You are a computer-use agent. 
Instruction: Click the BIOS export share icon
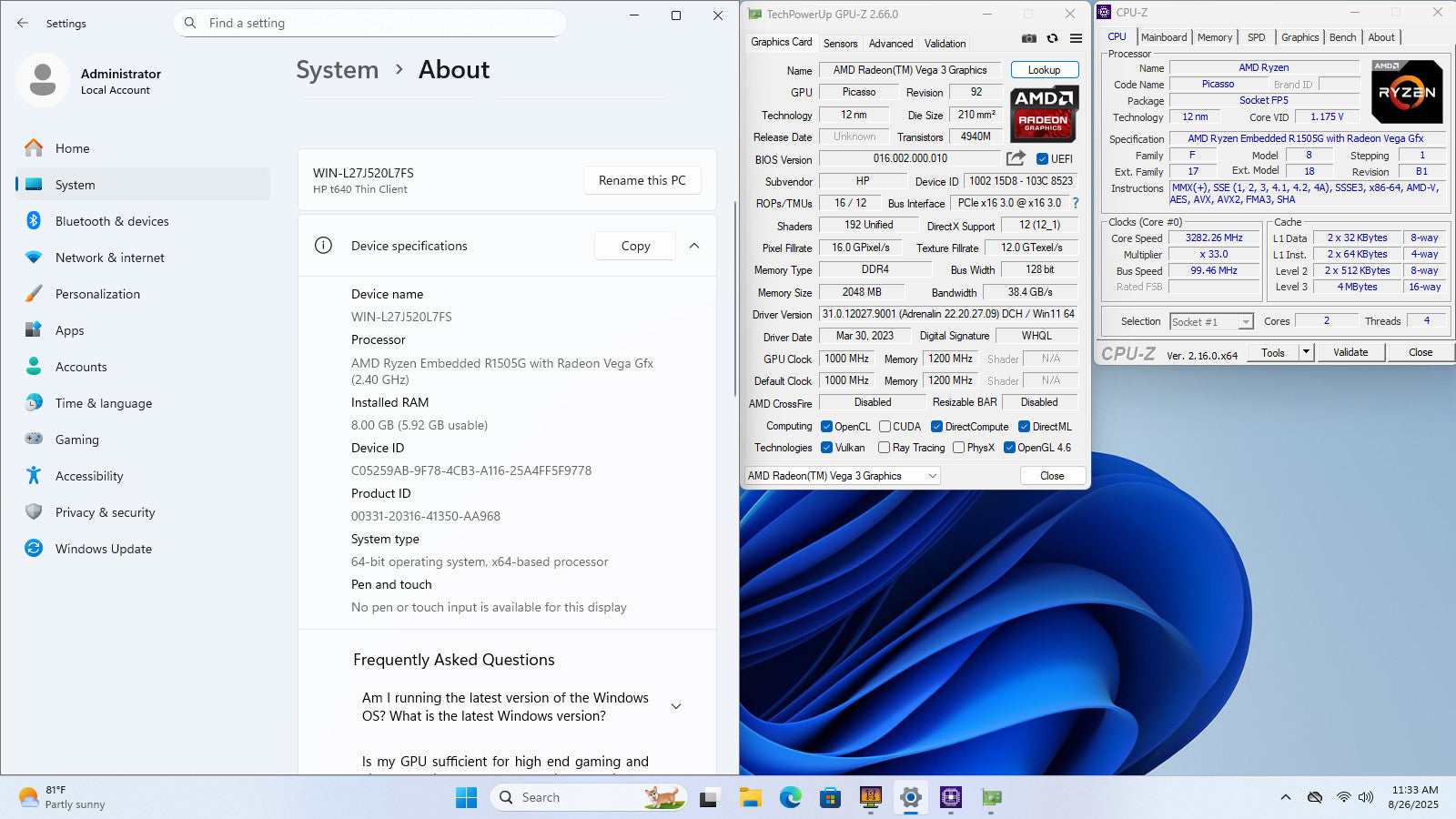(1016, 158)
